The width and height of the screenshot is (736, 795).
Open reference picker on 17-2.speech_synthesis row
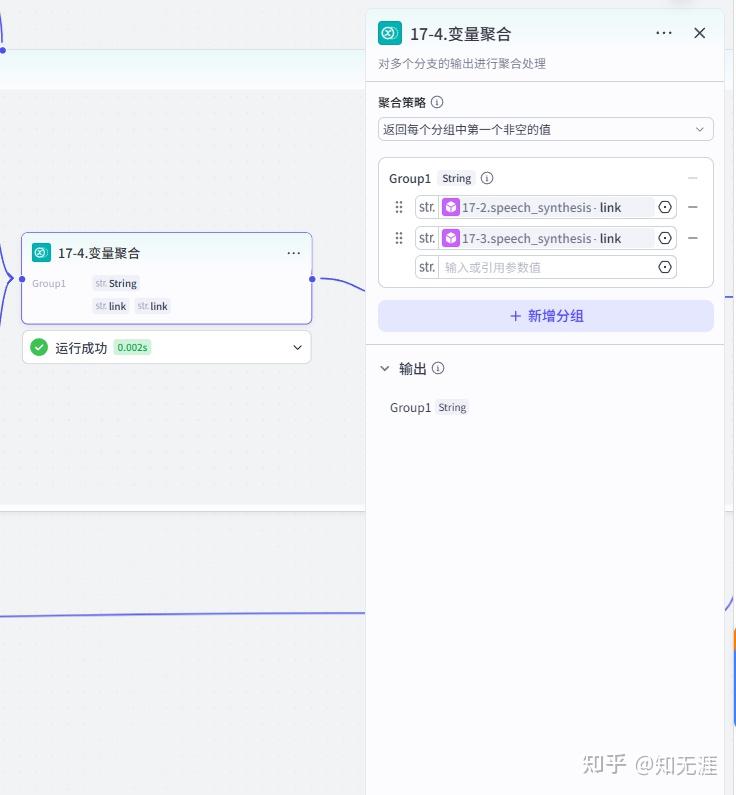click(665, 207)
